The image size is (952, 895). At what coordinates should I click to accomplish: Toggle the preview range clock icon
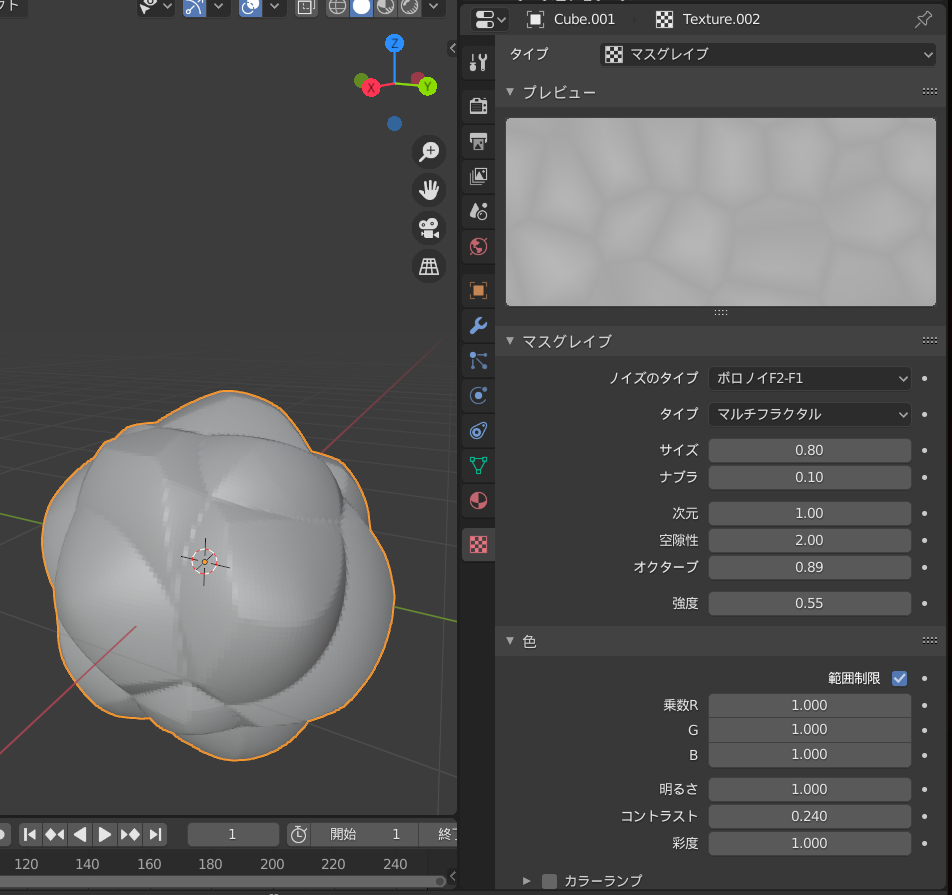tap(298, 834)
